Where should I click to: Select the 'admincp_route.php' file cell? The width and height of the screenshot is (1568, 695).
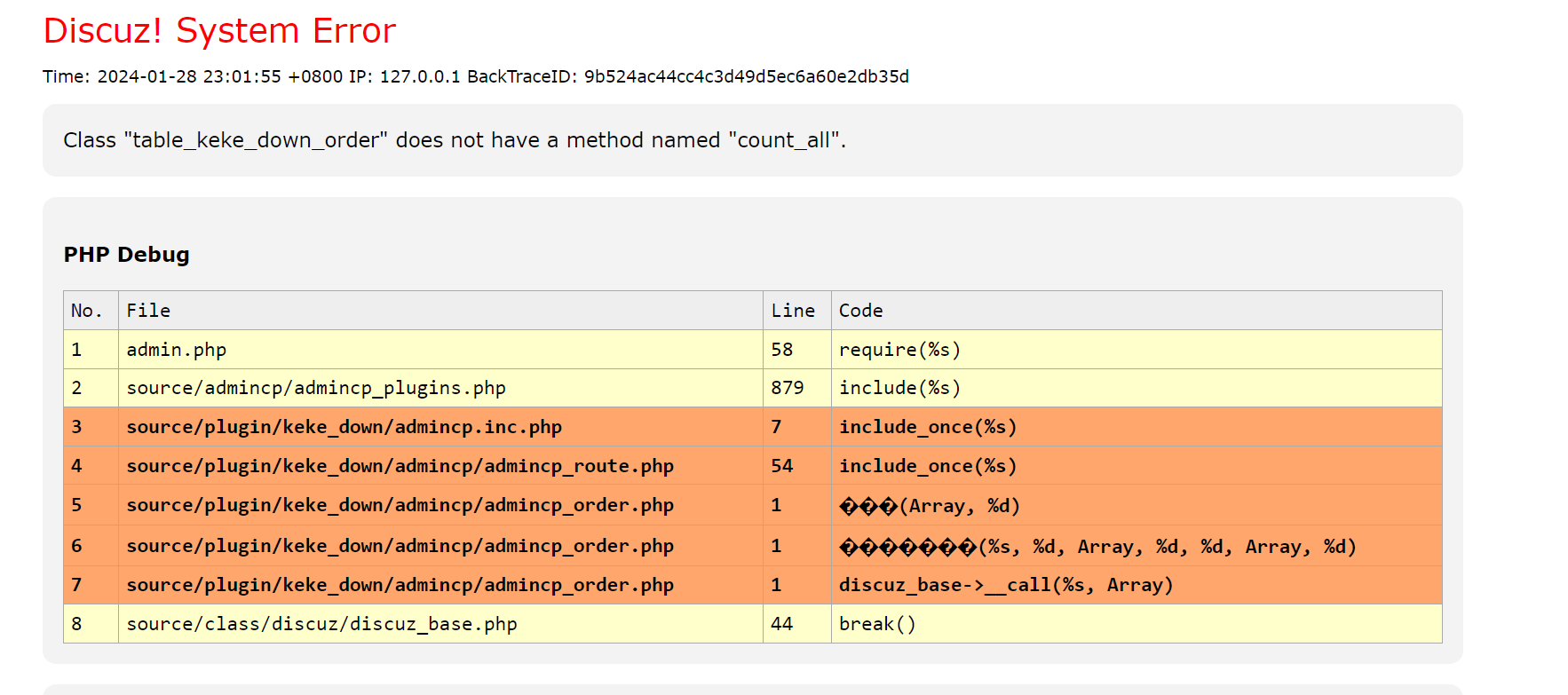[440, 466]
